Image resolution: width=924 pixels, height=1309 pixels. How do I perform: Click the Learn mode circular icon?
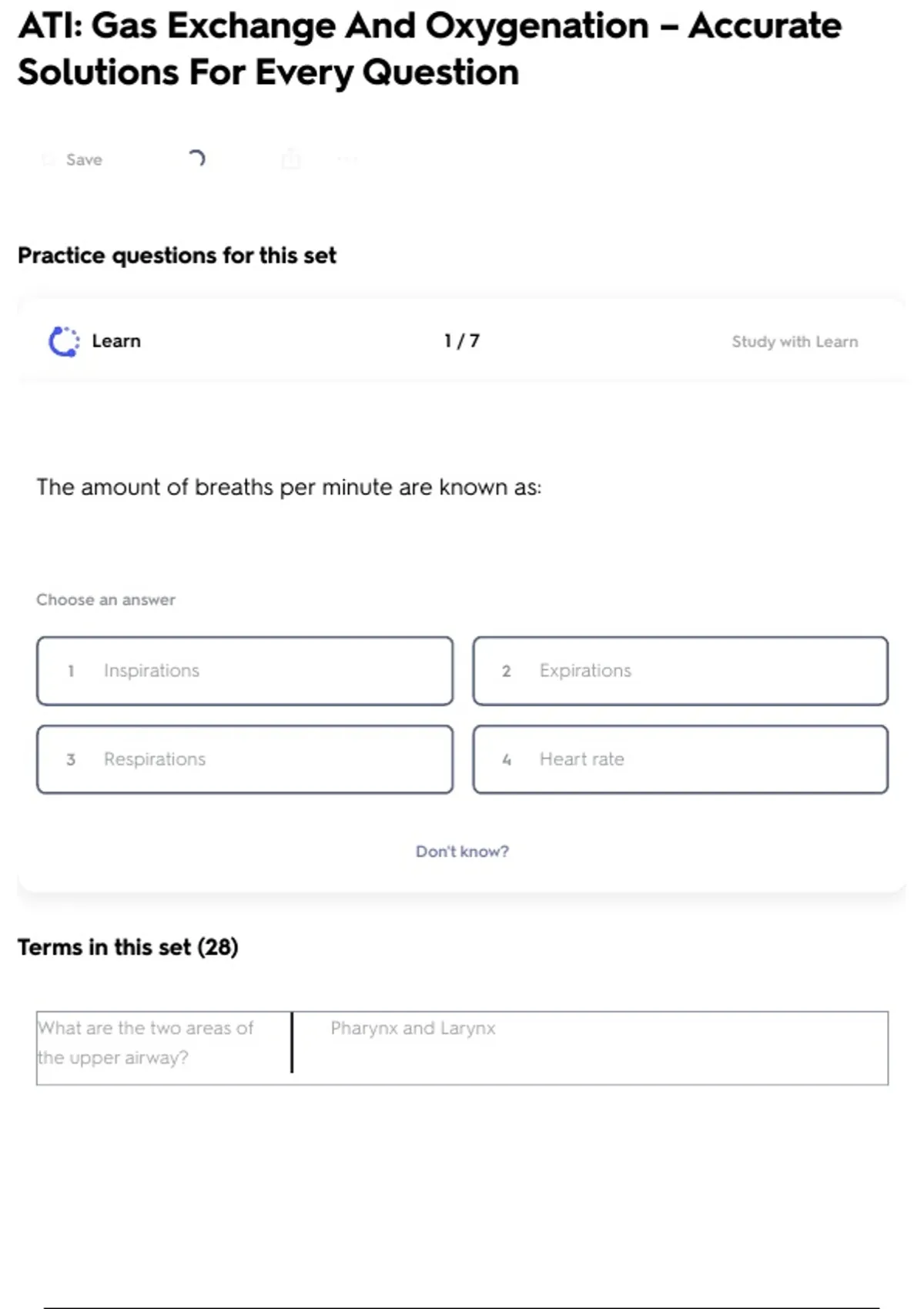pyautogui.click(x=64, y=341)
